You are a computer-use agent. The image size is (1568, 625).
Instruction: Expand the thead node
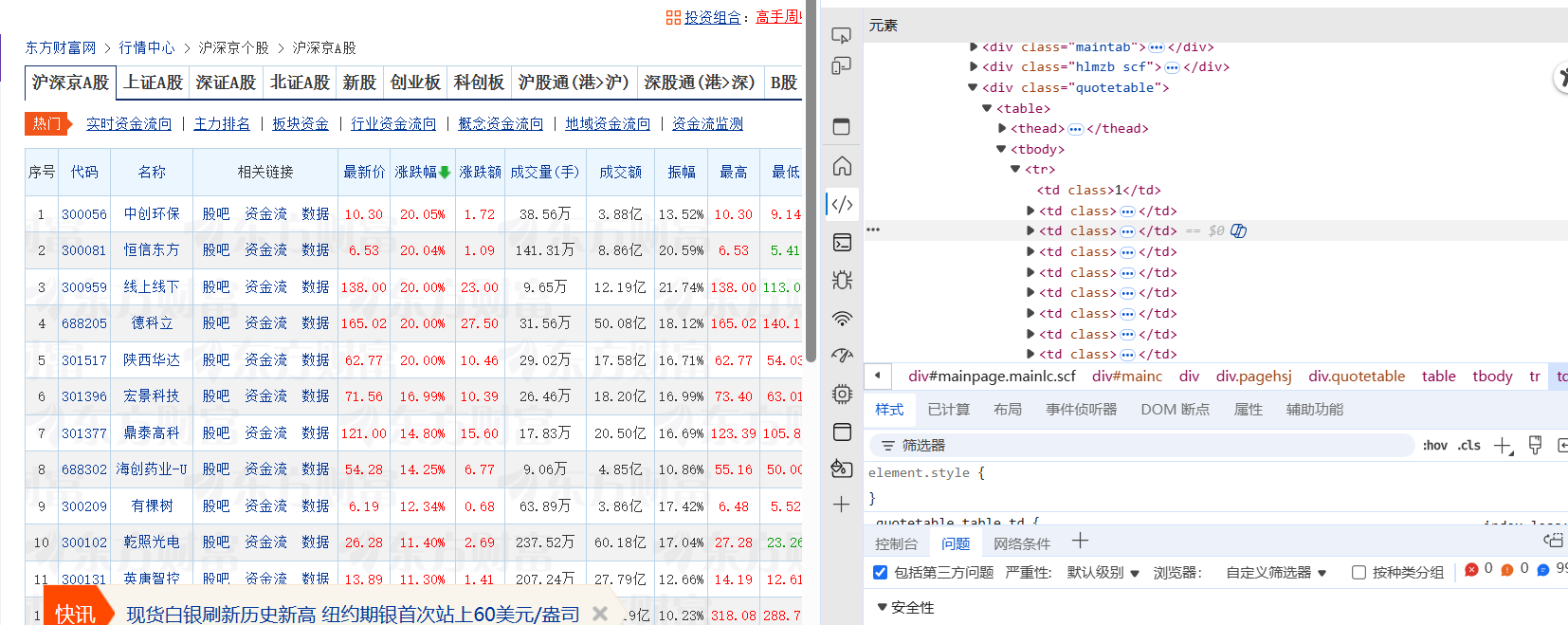pos(1002,129)
